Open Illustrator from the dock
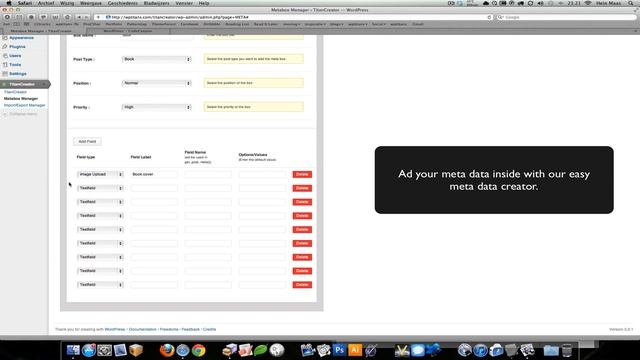The image size is (640, 360). [x=355, y=350]
